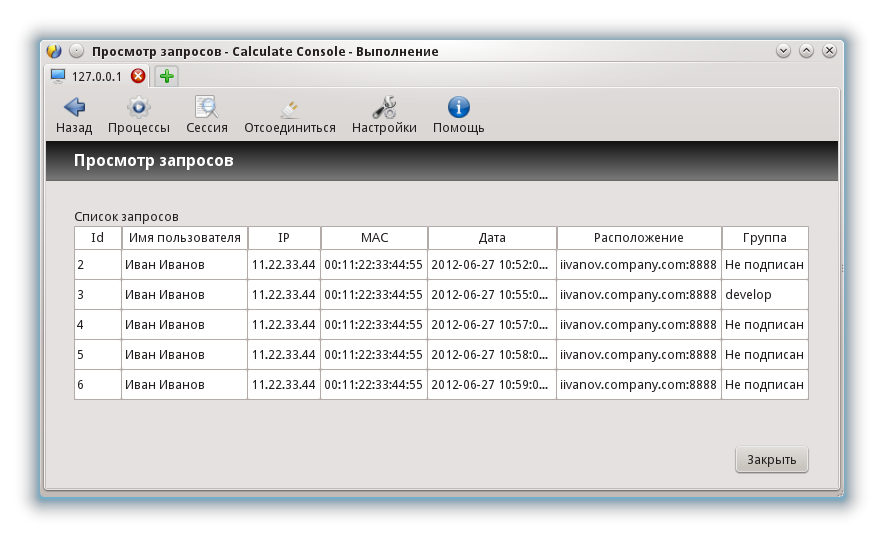Image resolution: width=884 pixels, height=537 pixels.
Task: Close the 127.0.0.1 tab with red X
Action: pyautogui.click(x=138, y=76)
